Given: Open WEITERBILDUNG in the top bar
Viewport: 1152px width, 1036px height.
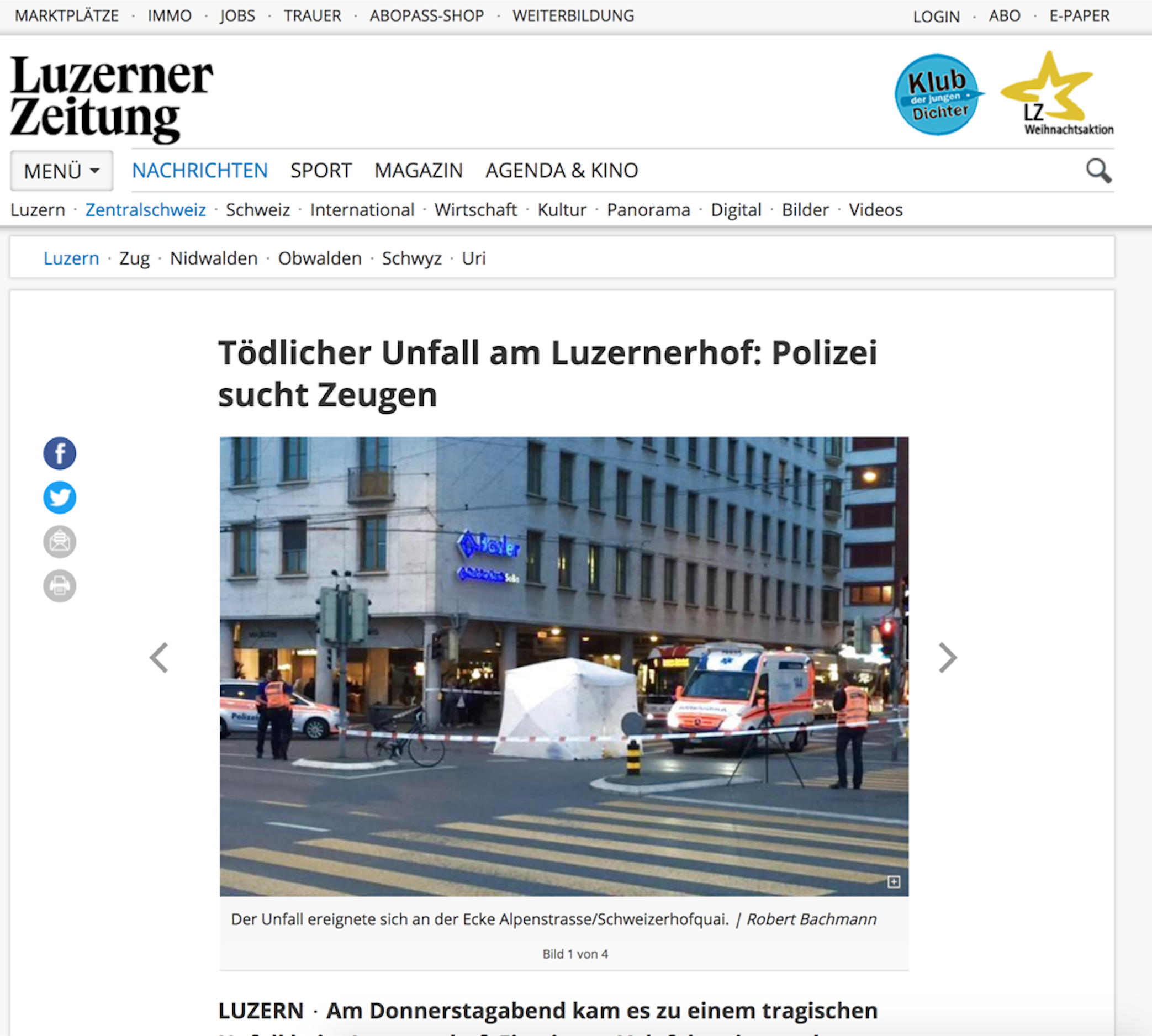Looking at the screenshot, I should tap(573, 16).
